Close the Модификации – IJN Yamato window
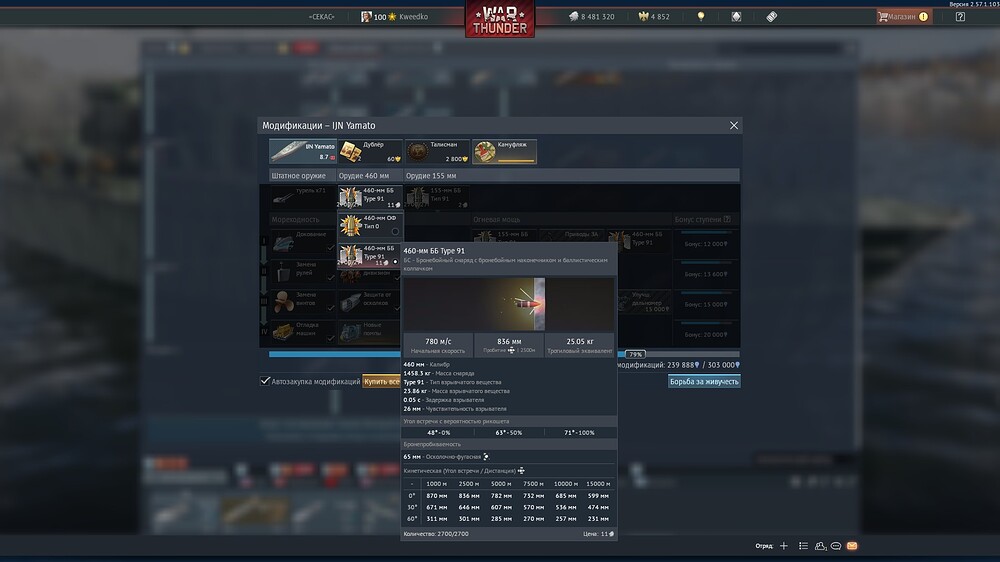The height and width of the screenshot is (562, 1000). coord(733,126)
